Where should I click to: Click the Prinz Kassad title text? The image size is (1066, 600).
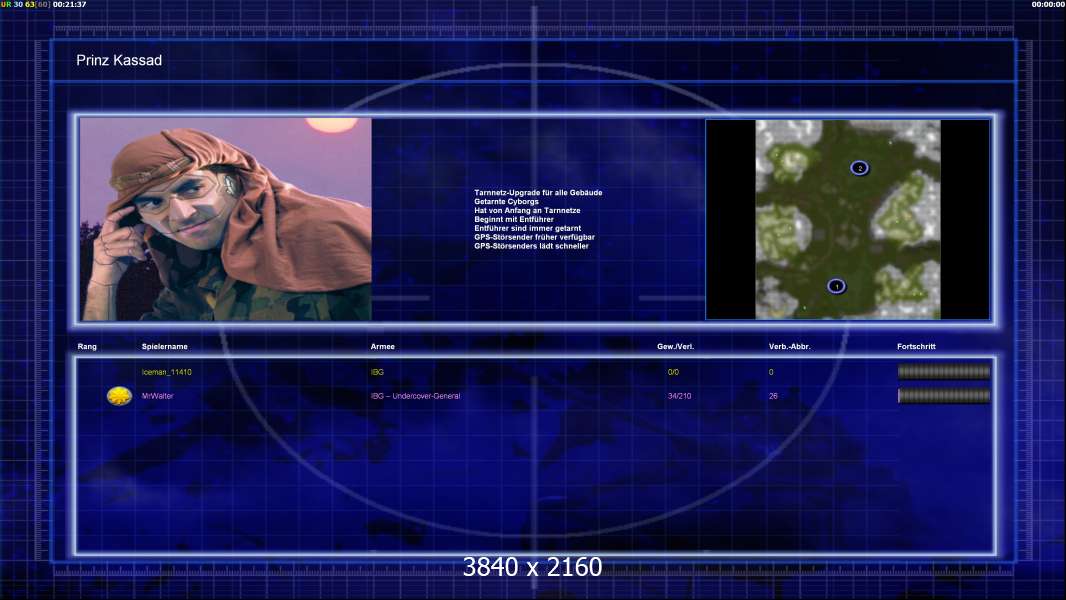pyautogui.click(x=119, y=60)
